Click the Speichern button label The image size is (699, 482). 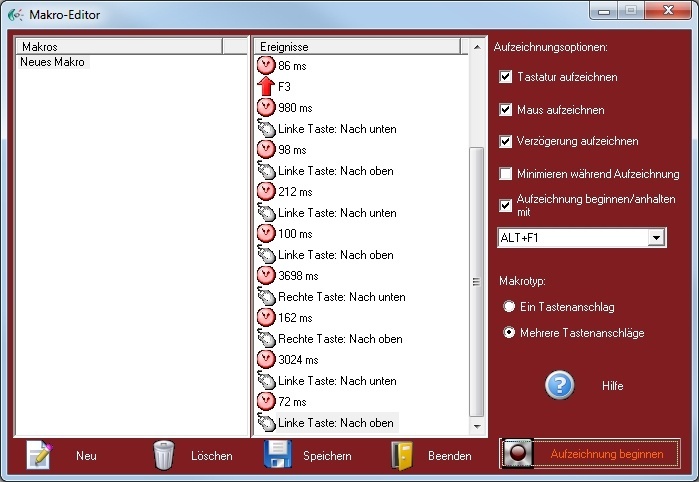[327, 456]
